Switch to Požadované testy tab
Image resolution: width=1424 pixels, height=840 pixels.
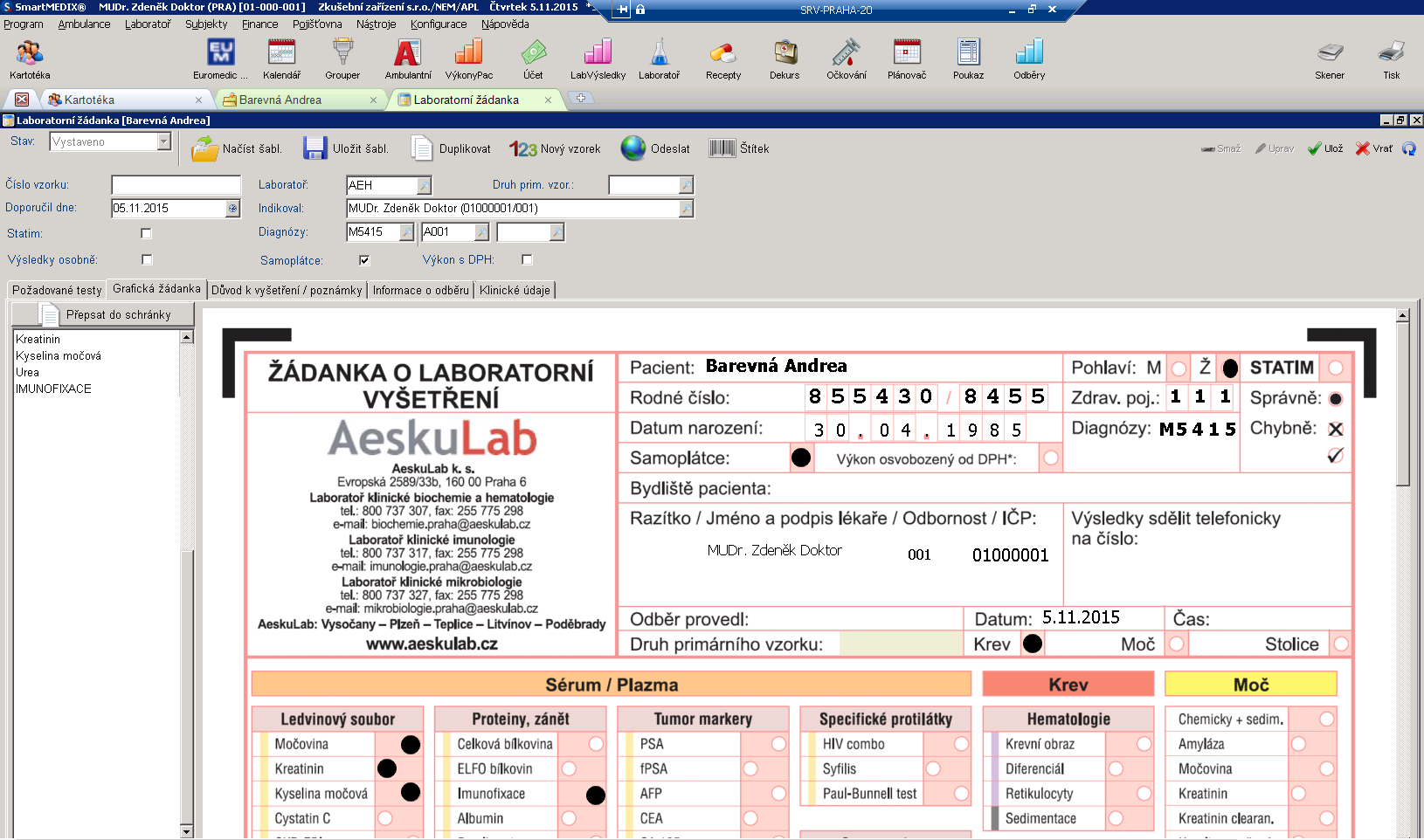pyautogui.click(x=57, y=290)
